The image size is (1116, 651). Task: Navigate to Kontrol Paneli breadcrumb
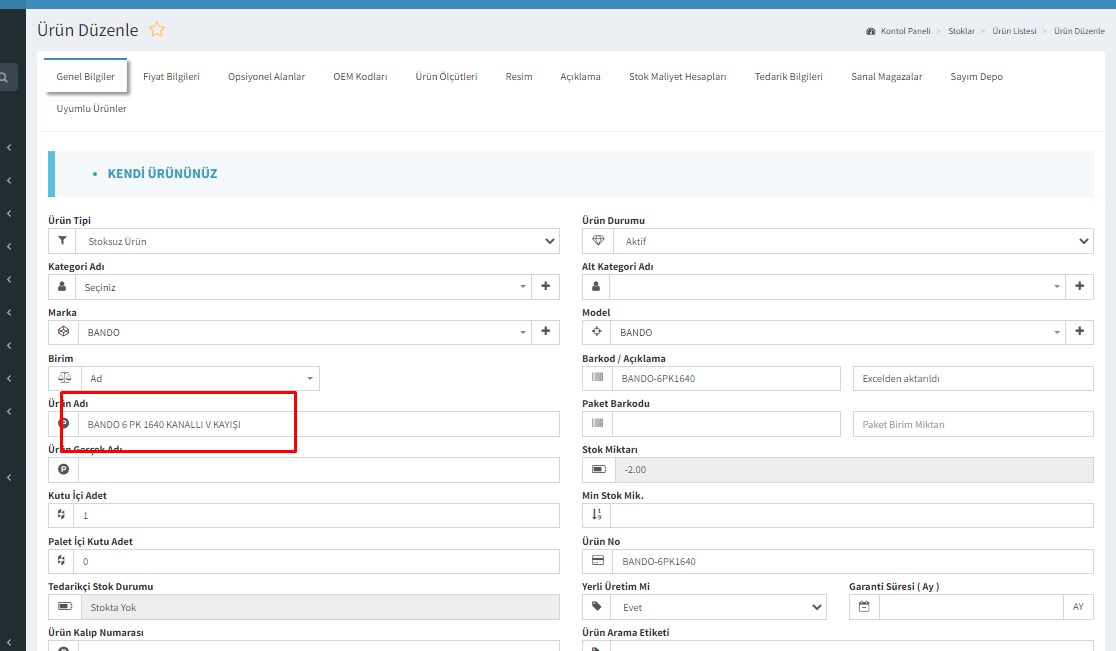pyautogui.click(x=904, y=32)
